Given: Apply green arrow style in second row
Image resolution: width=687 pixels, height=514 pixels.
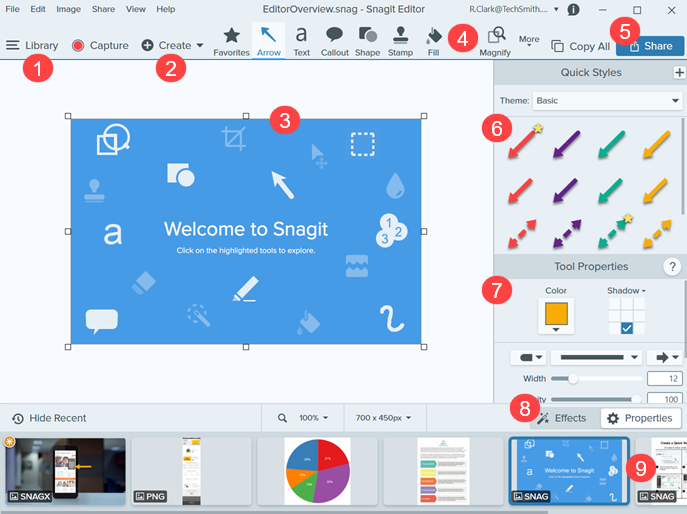Looking at the screenshot, I should click(611, 191).
